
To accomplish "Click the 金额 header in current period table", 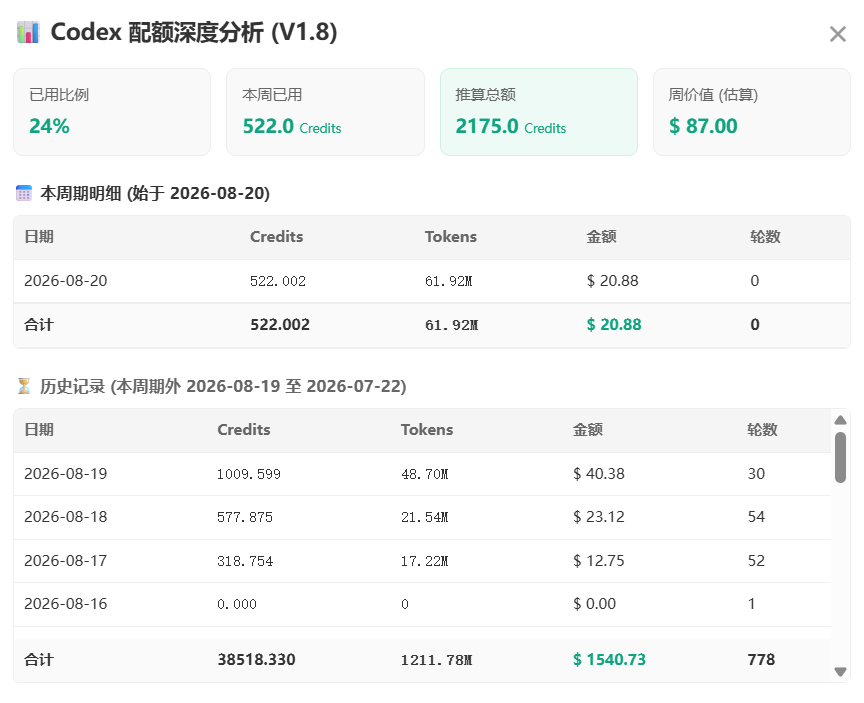I will pos(601,237).
